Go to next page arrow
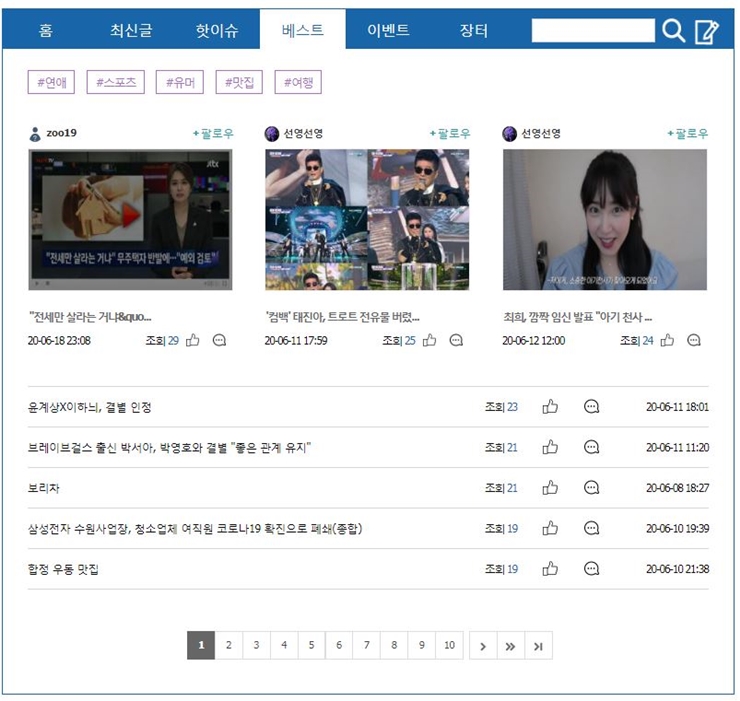The height and width of the screenshot is (701, 740). 482,646
